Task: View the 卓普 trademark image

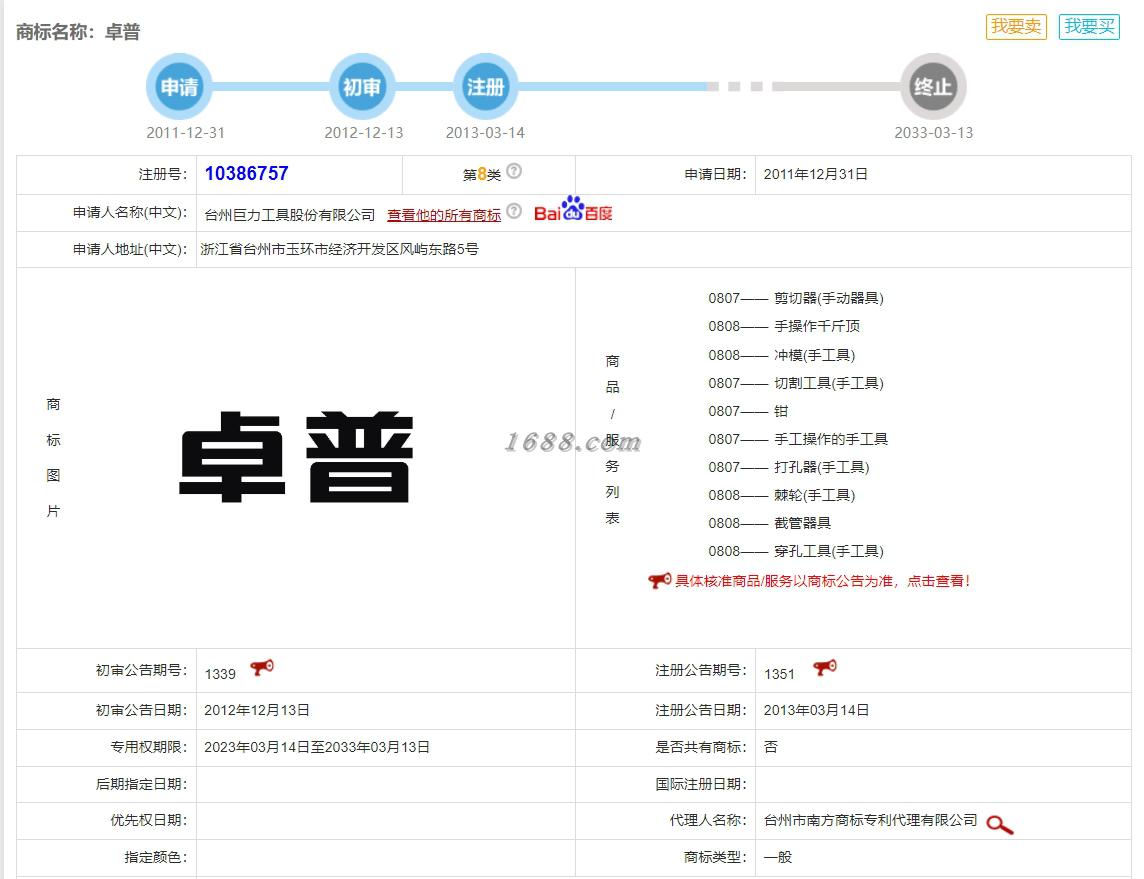Action: tap(296, 457)
